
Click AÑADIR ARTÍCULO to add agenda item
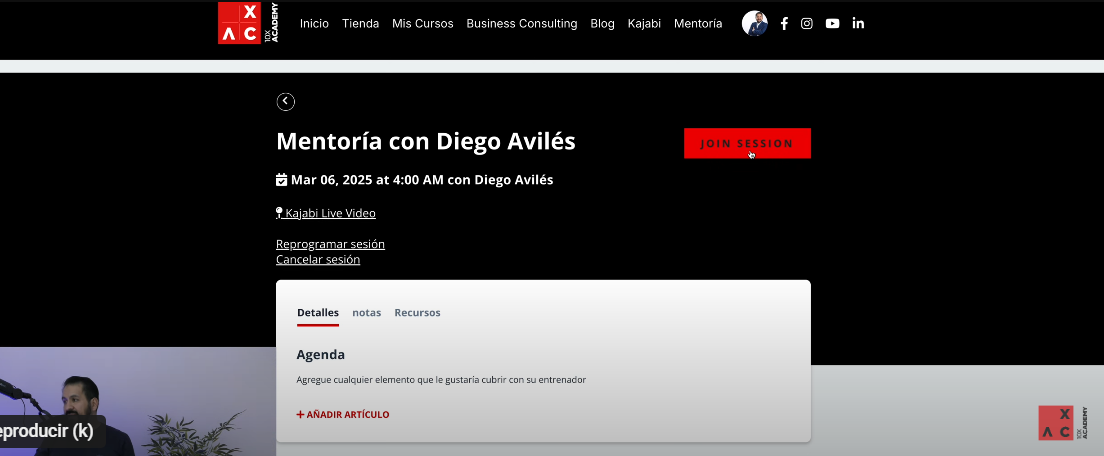pos(343,414)
